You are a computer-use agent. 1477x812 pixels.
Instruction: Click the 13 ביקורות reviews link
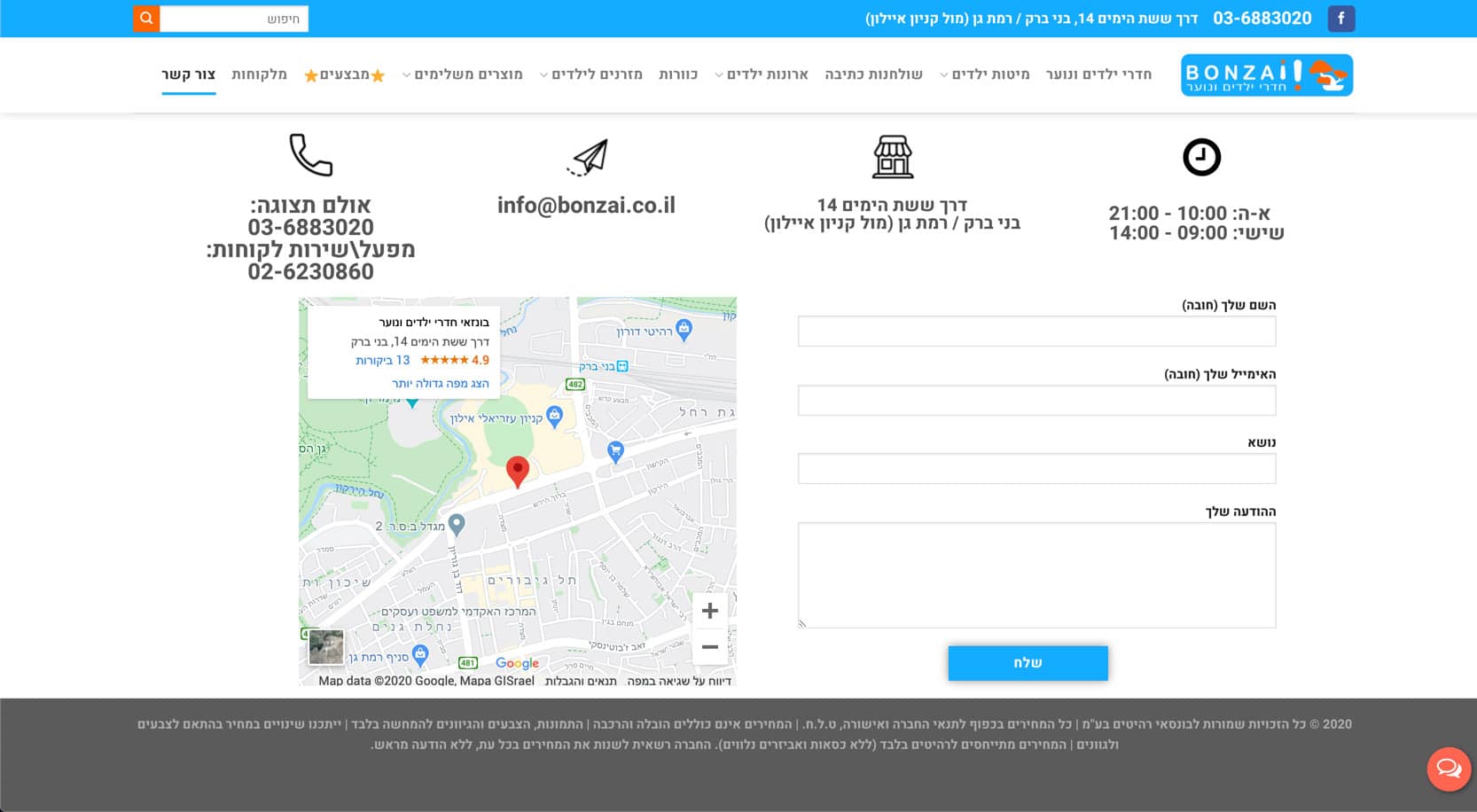click(382, 360)
